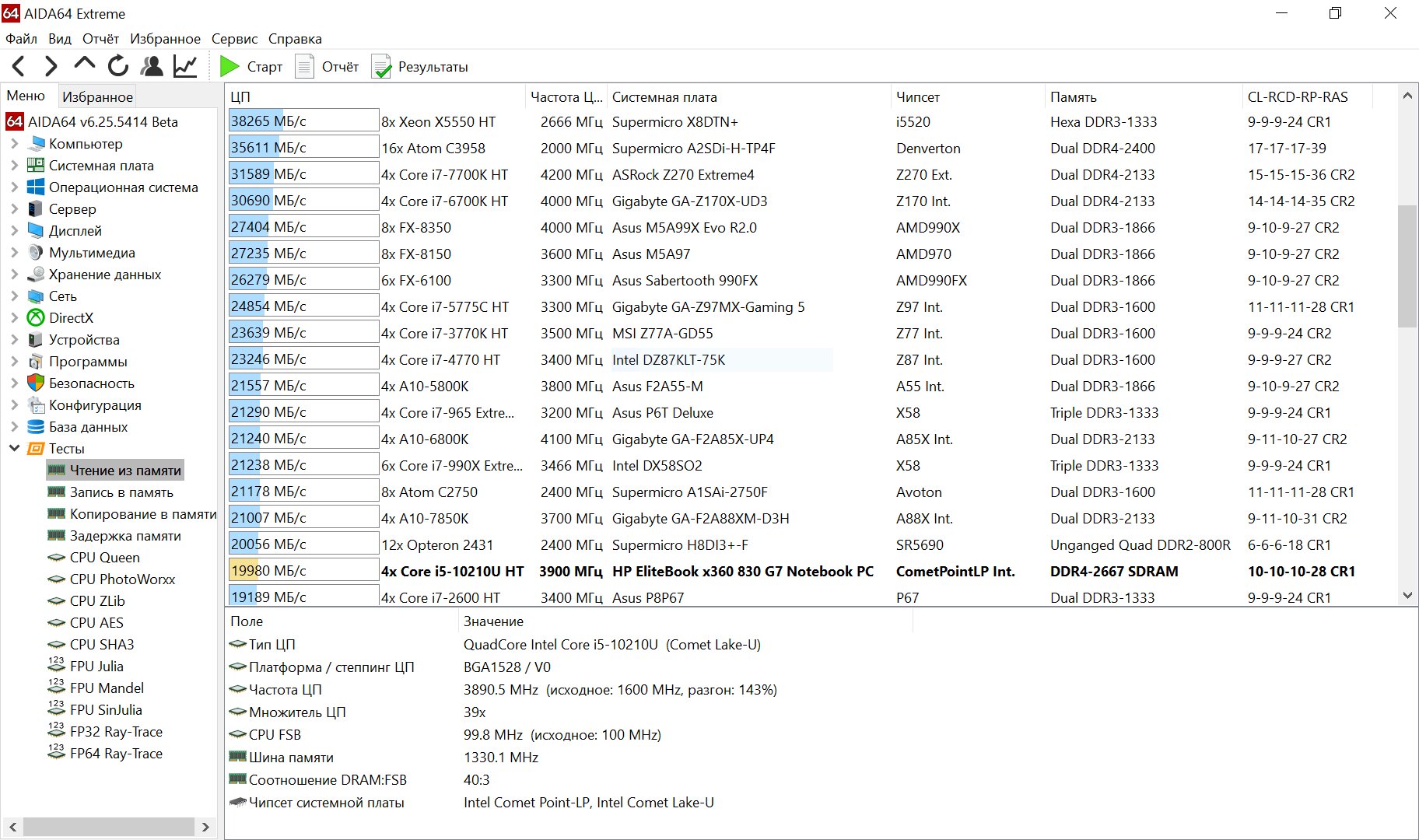
Task: Expand the Хранение данных node
Action: (x=14, y=275)
